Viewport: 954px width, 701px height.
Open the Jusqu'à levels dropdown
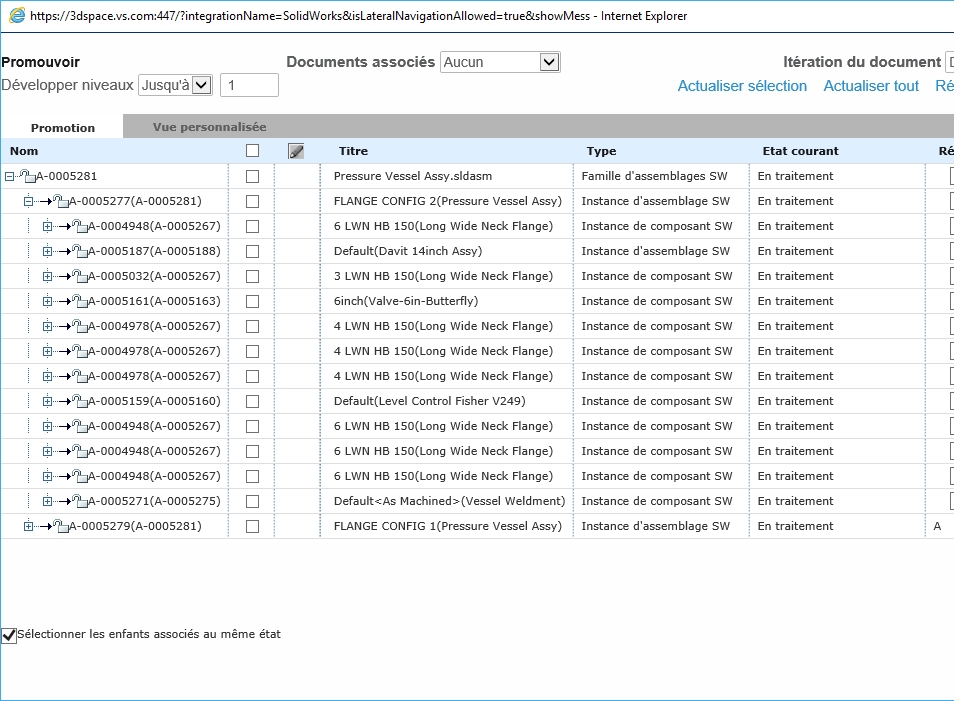[x=175, y=85]
